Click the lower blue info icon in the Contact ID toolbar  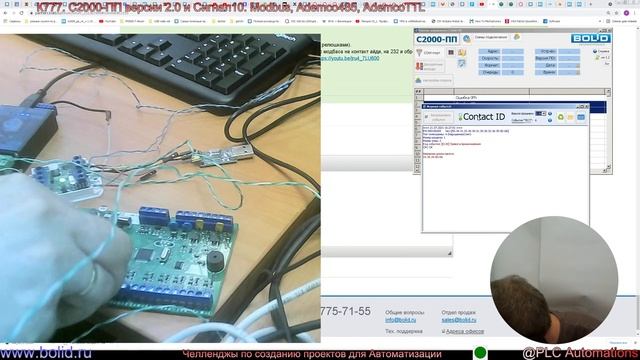(550, 120)
